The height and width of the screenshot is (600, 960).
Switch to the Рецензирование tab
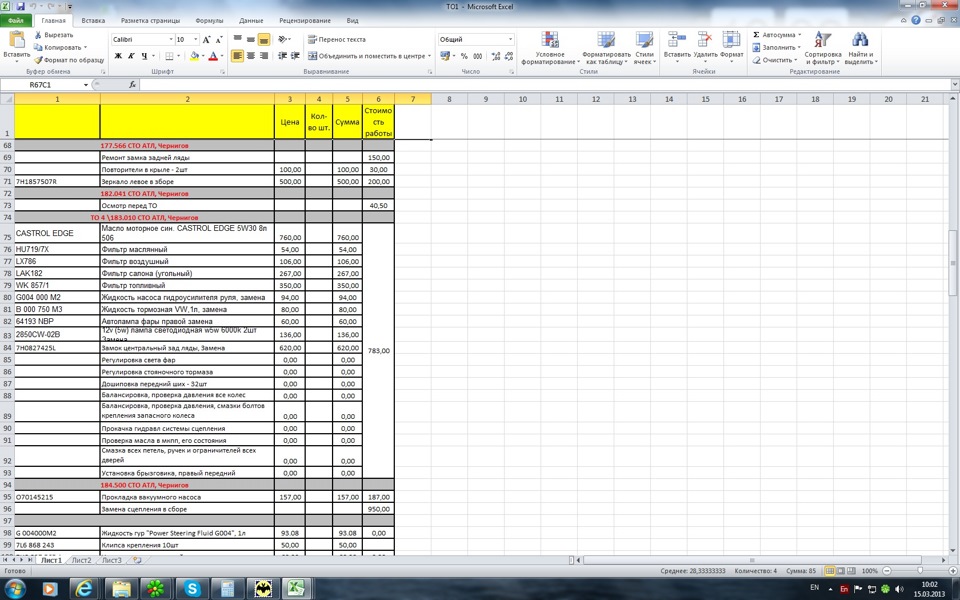(305, 20)
